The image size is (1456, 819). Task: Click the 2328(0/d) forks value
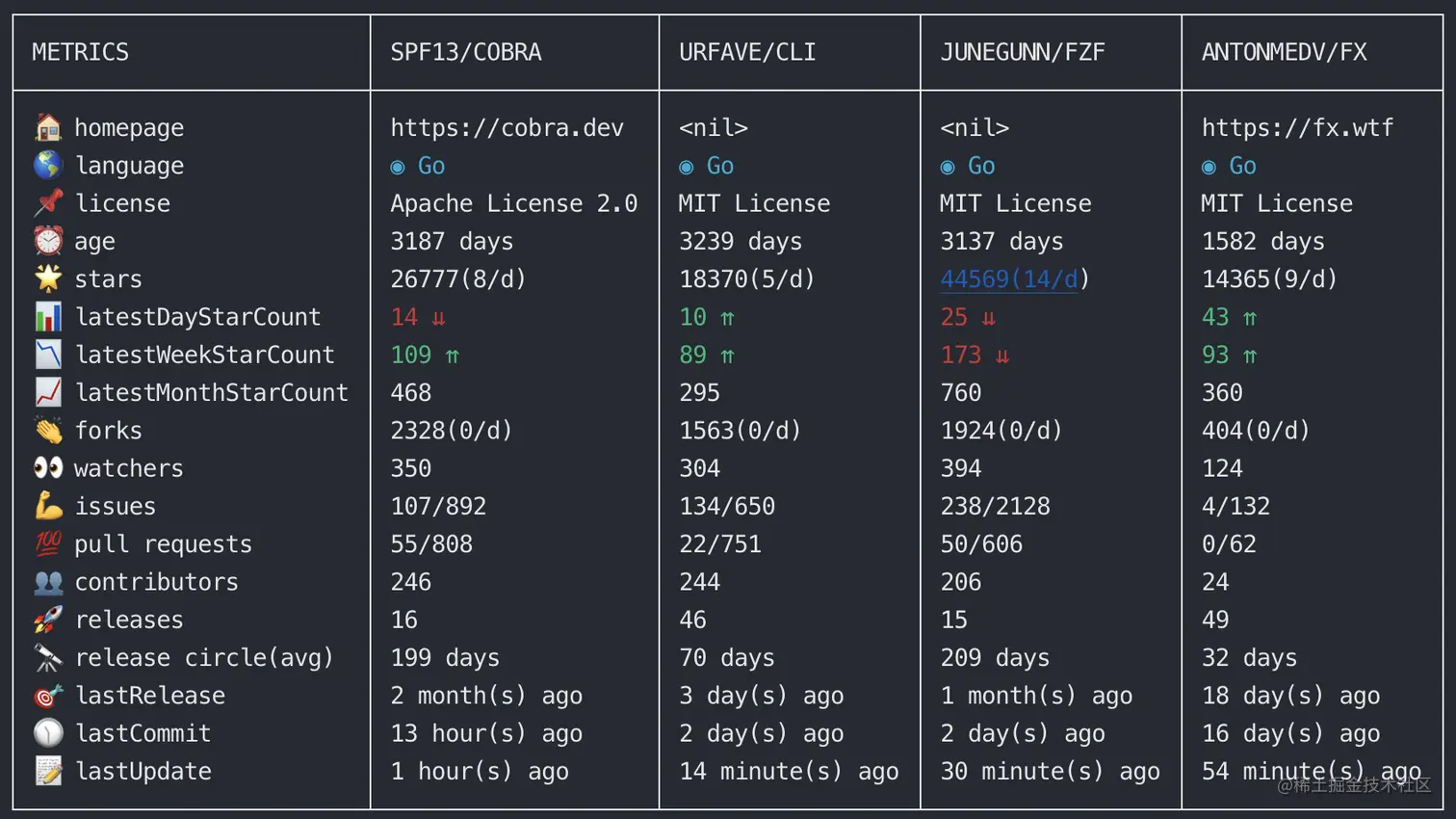(452, 431)
